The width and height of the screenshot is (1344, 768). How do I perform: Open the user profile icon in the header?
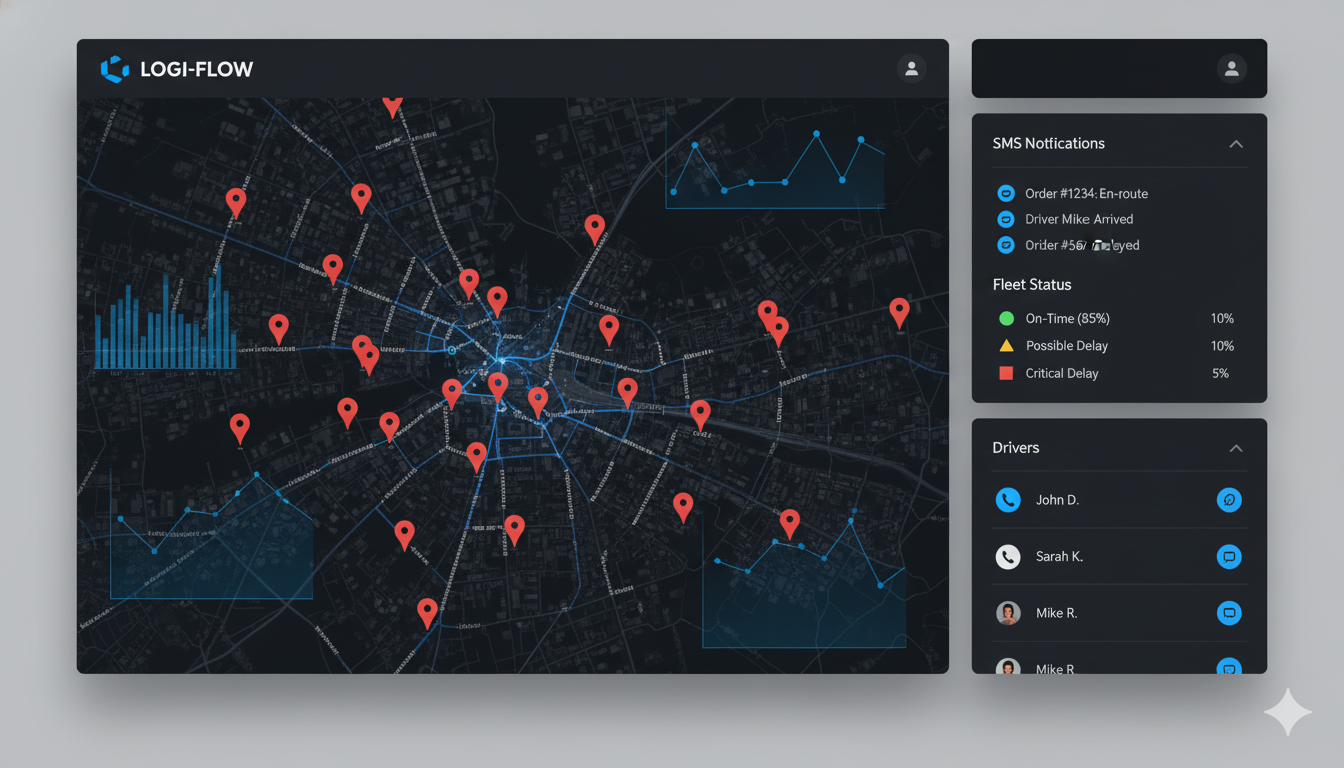click(x=911, y=68)
